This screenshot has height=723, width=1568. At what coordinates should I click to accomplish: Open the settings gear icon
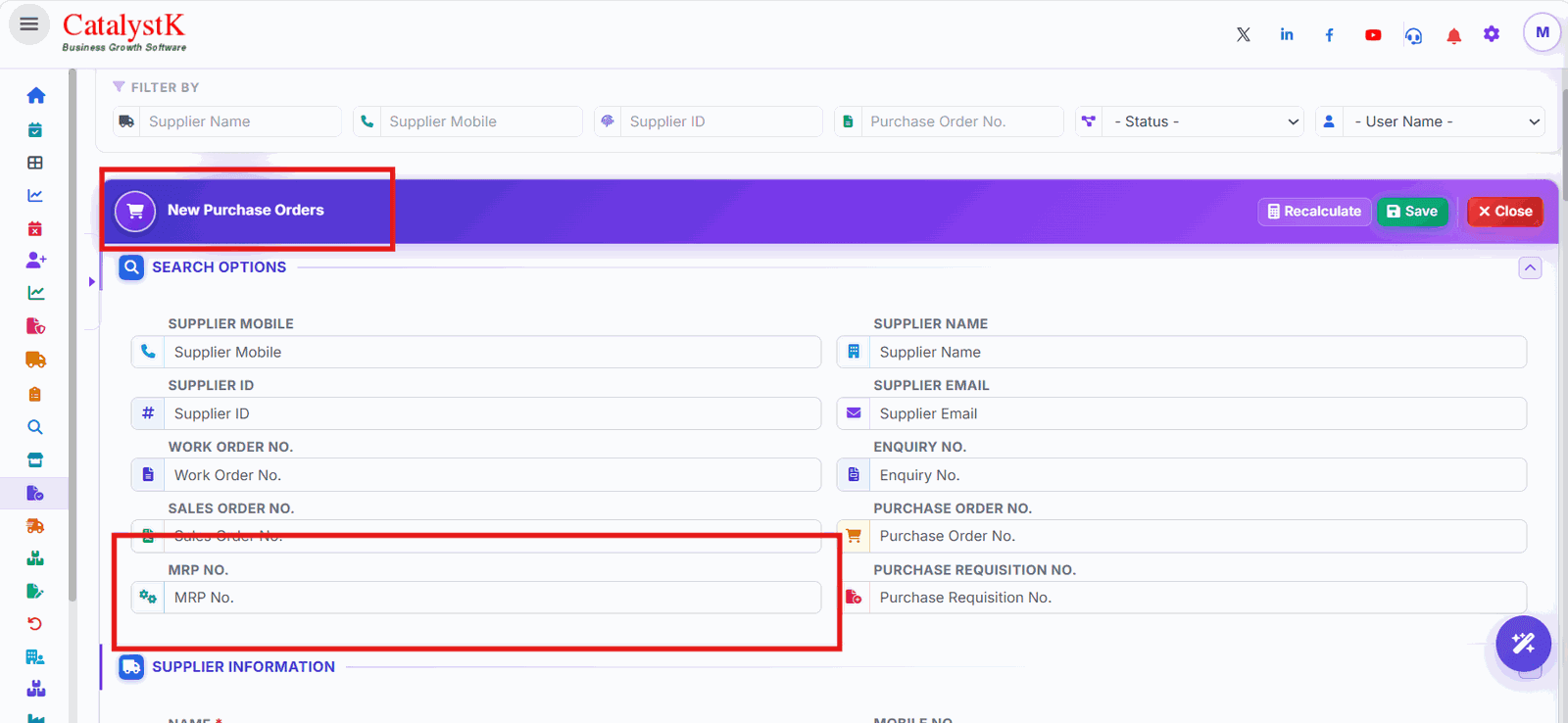pos(1492,34)
